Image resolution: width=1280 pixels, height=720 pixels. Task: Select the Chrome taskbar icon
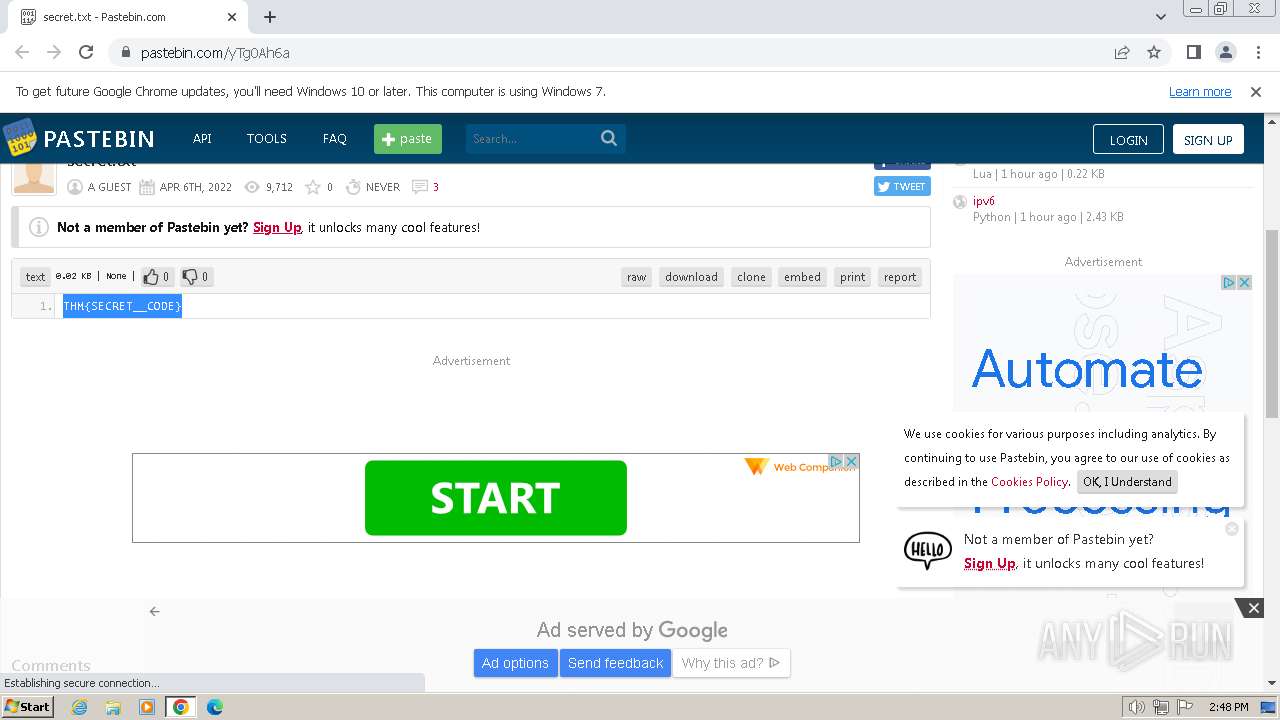[181, 707]
